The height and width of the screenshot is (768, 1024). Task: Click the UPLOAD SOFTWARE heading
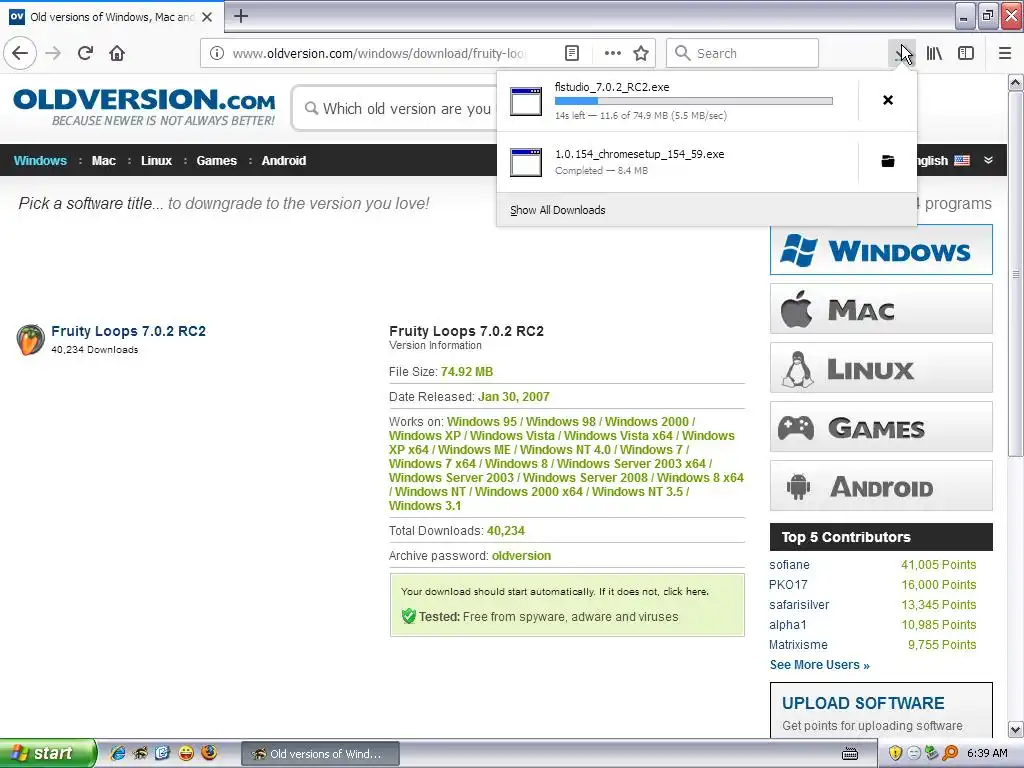click(x=863, y=703)
